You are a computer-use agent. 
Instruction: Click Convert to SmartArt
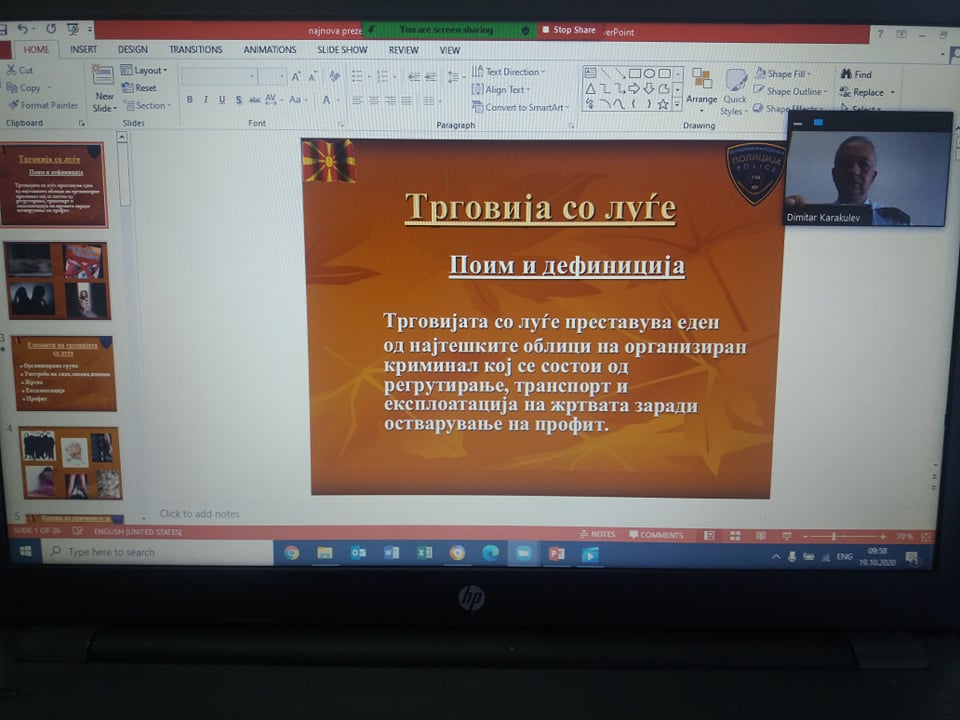coord(520,107)
